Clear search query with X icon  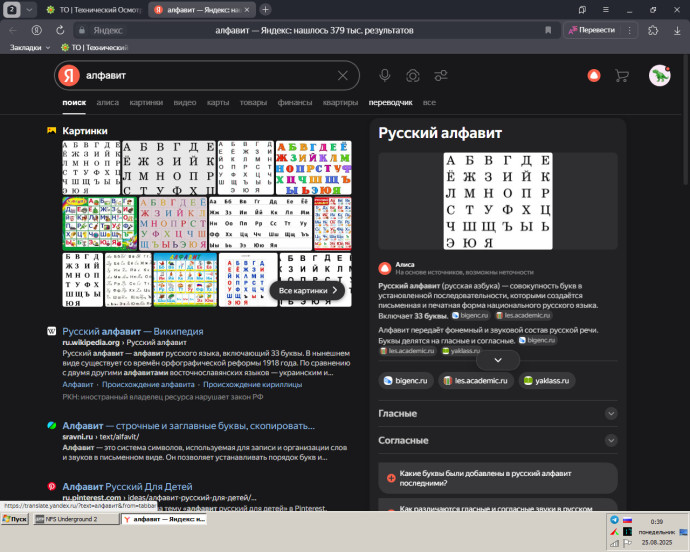(x=343, y=76)
